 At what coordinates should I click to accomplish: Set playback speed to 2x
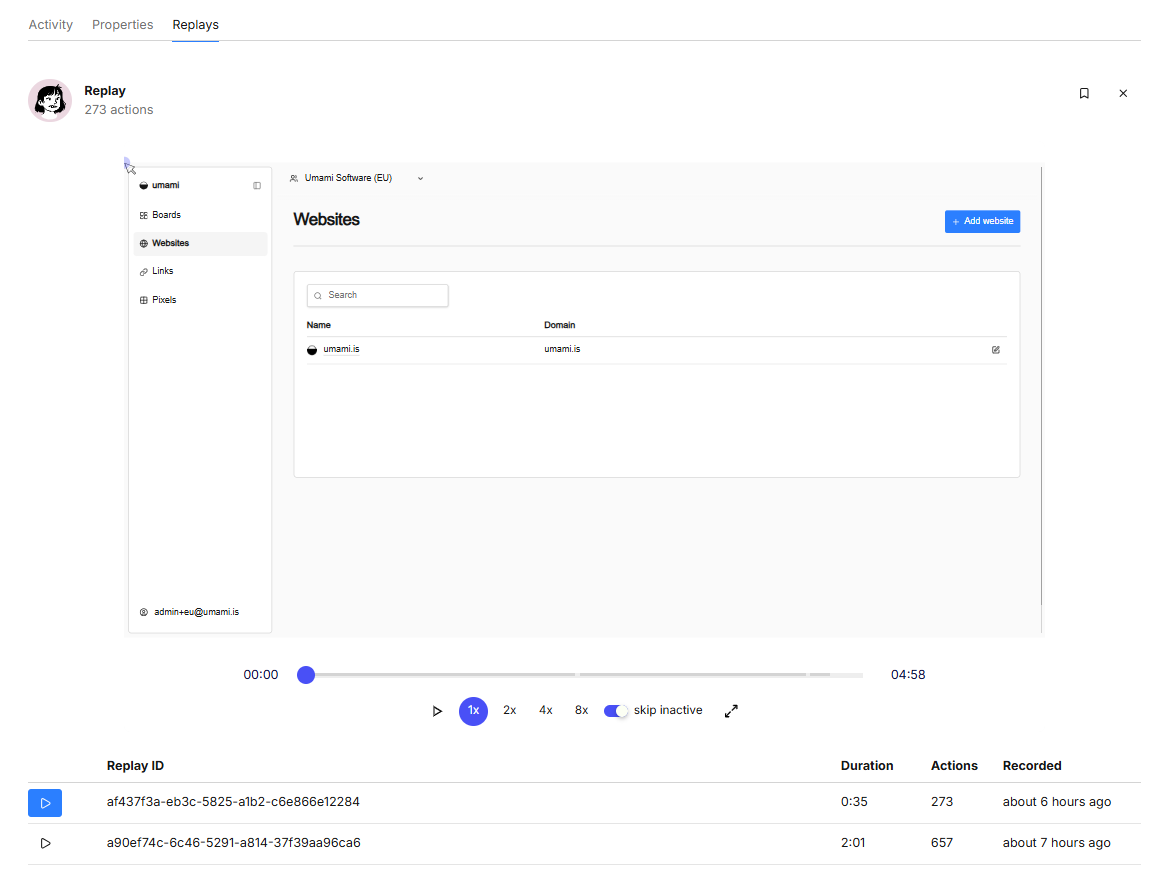tap(510, 711)
